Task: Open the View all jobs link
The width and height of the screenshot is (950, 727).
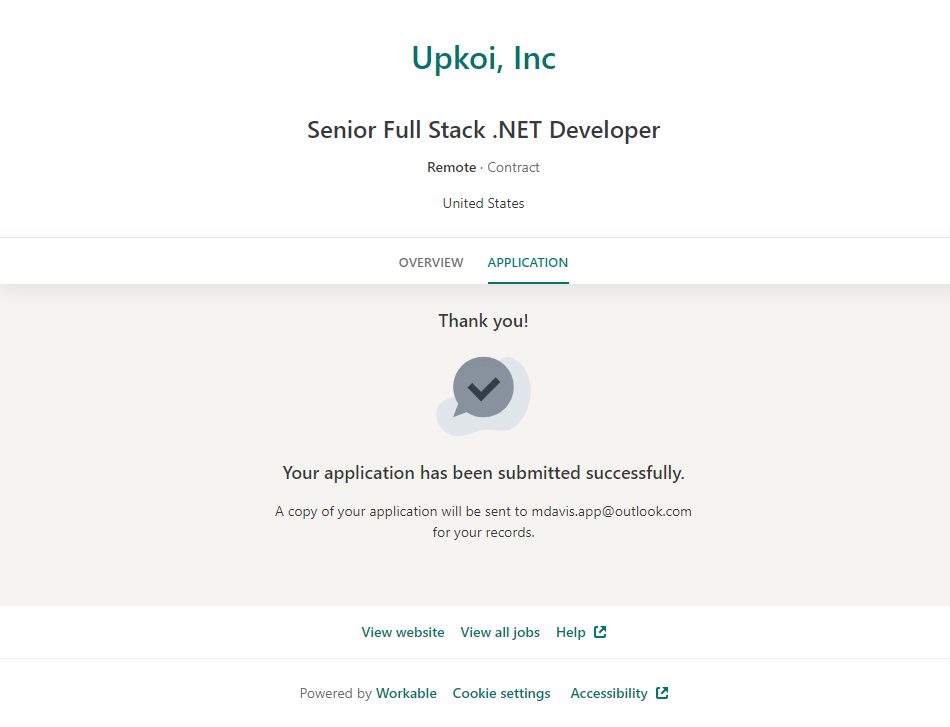Action: click(500, 632)
